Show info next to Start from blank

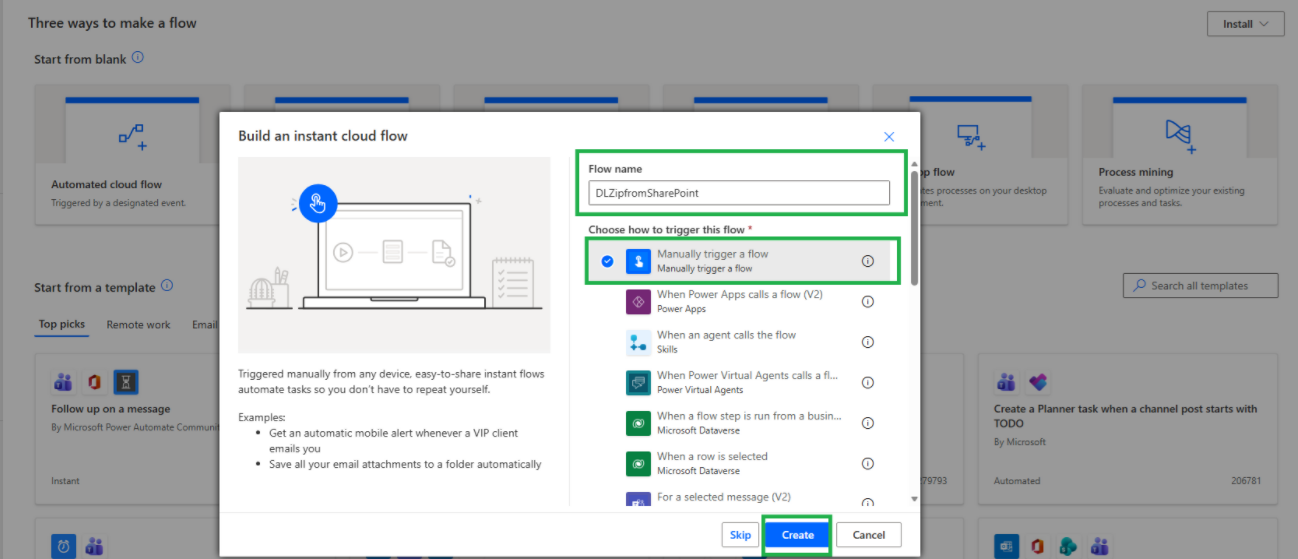tap(138, 58)
